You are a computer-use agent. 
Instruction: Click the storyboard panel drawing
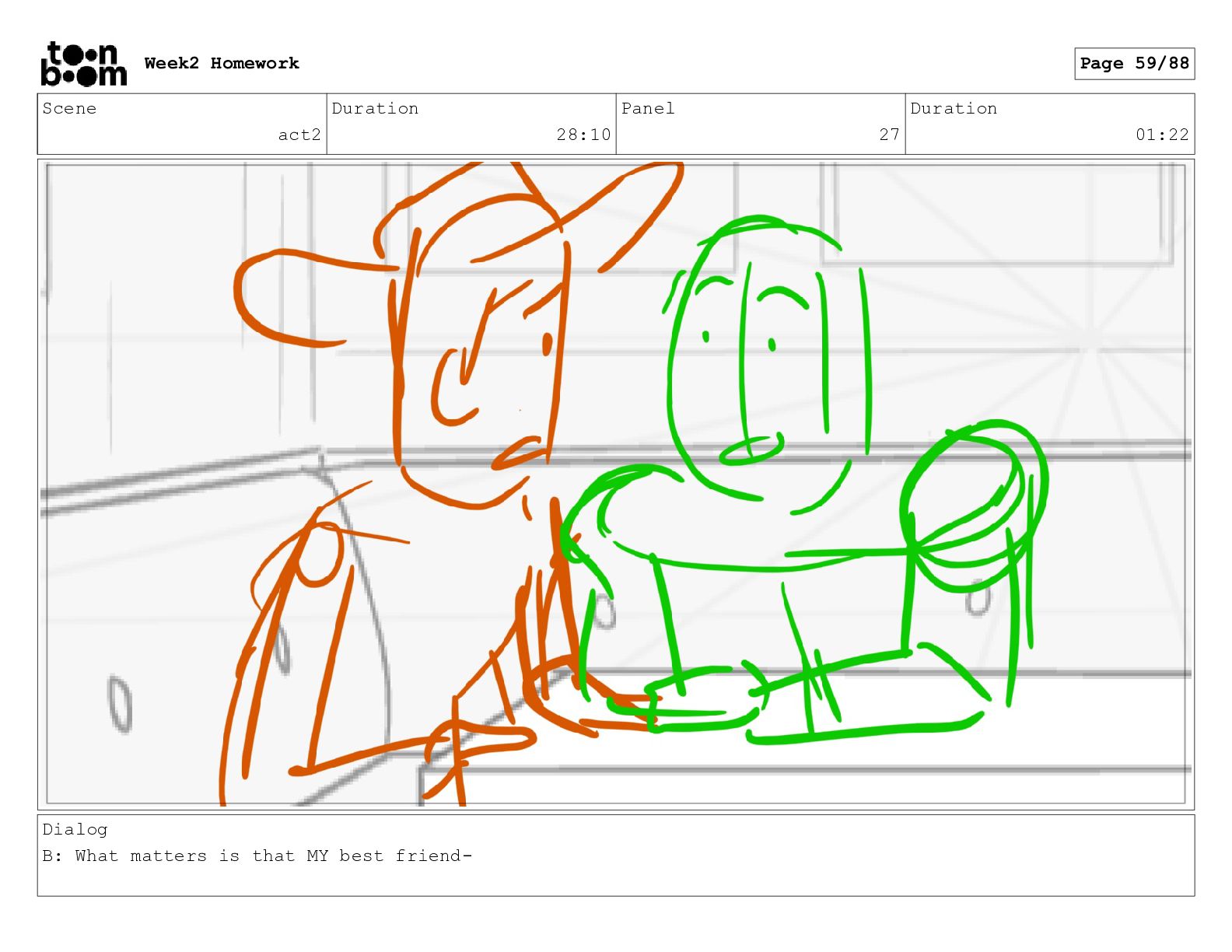[x=616, y=484]
